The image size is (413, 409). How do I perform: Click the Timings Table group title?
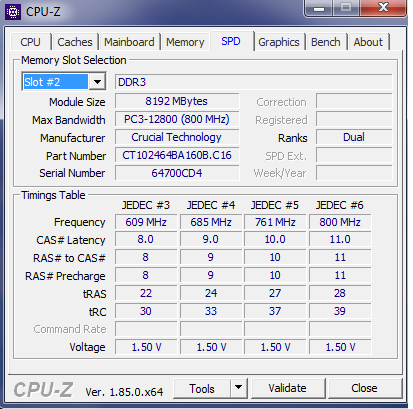[53, 195]
